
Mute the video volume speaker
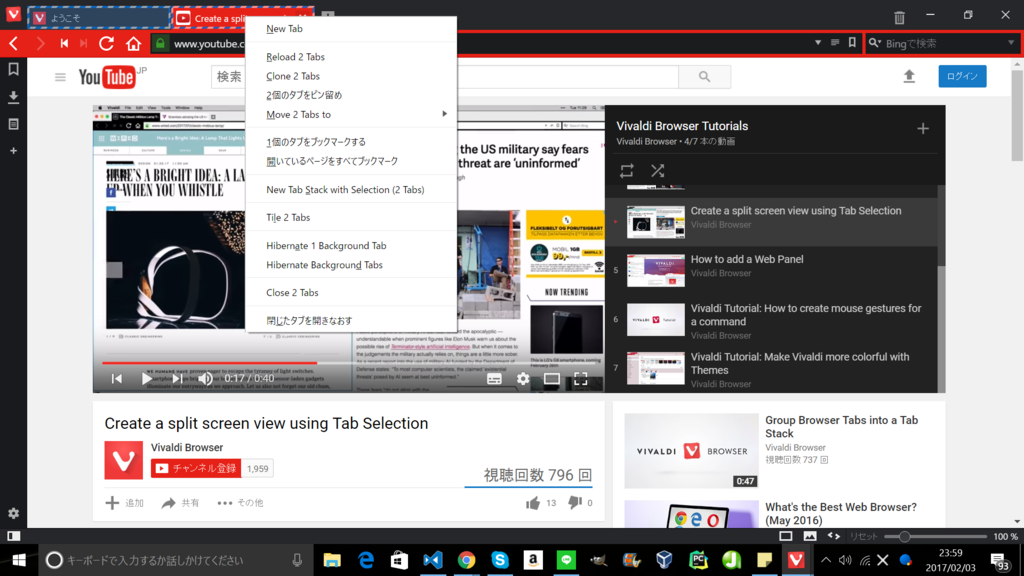coord(205,378)
